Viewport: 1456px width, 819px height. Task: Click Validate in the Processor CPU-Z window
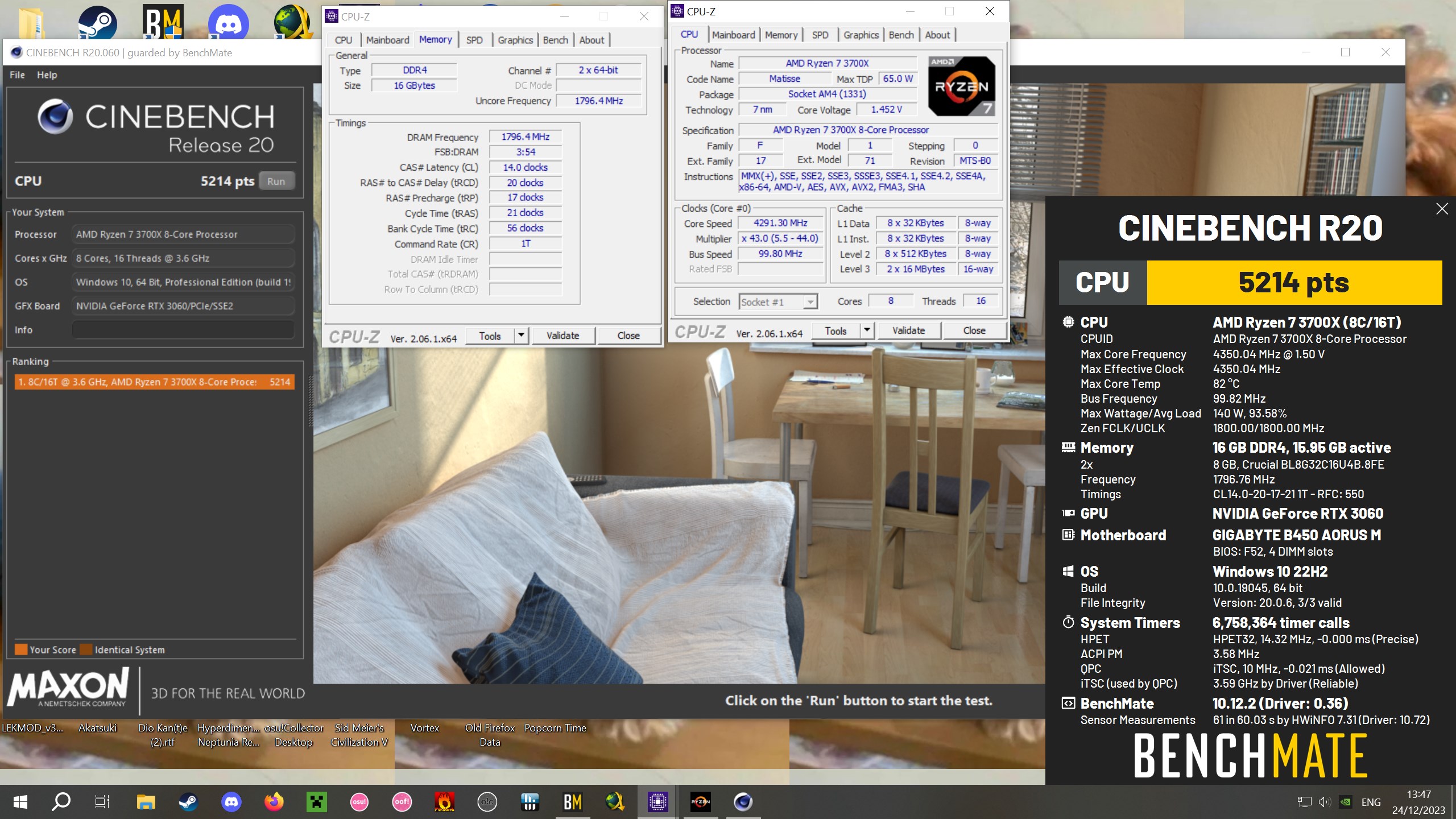909,330
